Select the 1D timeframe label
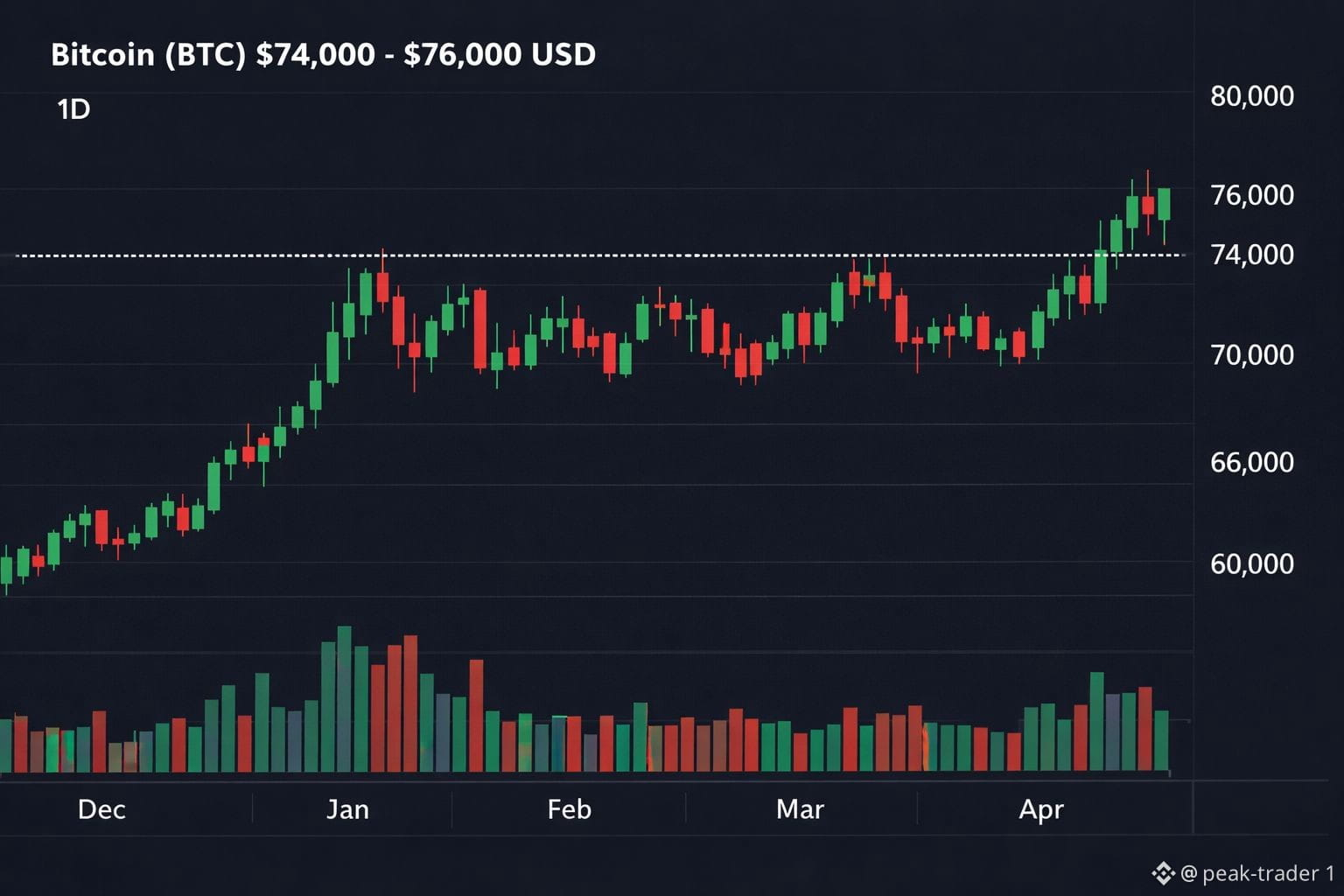 pyautogui.click(x=73, y=109)
